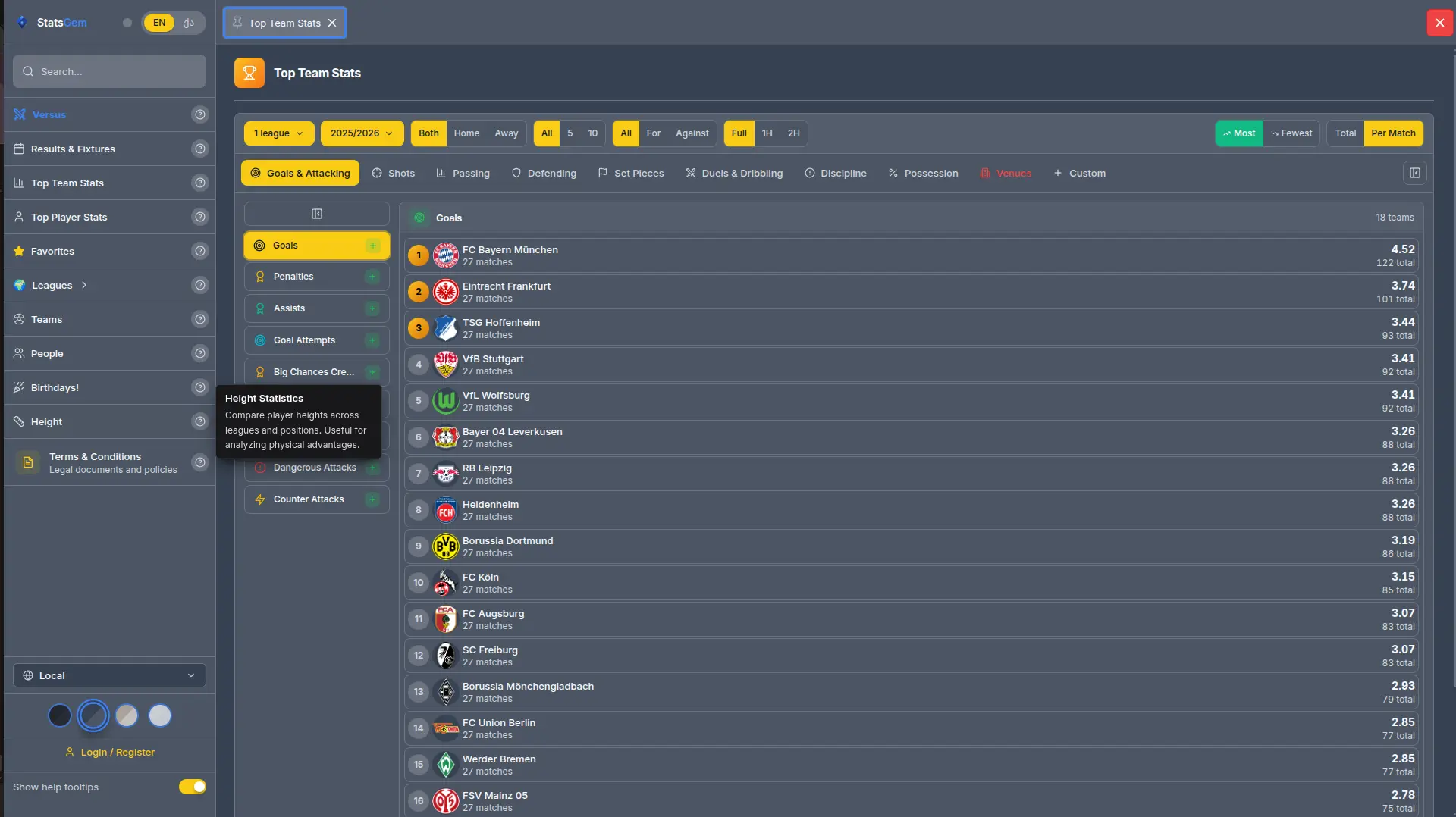Open the Local timezone dropdown

pyautogui.click(x=109, y=675)
